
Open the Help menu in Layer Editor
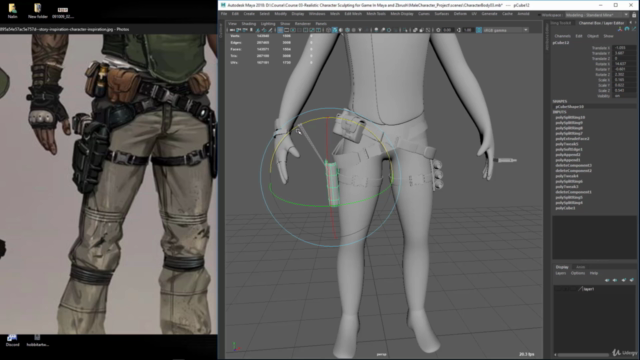594,273
